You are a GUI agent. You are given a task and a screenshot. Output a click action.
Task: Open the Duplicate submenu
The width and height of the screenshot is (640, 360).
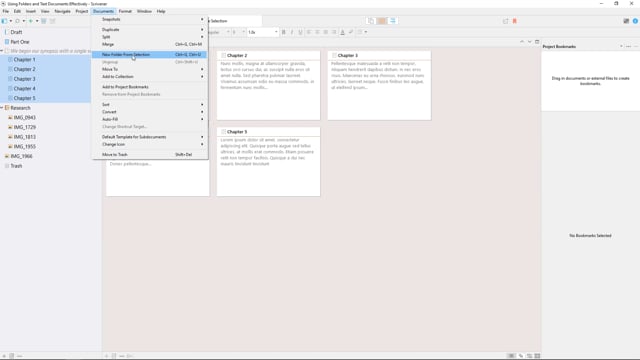[149, 29]
